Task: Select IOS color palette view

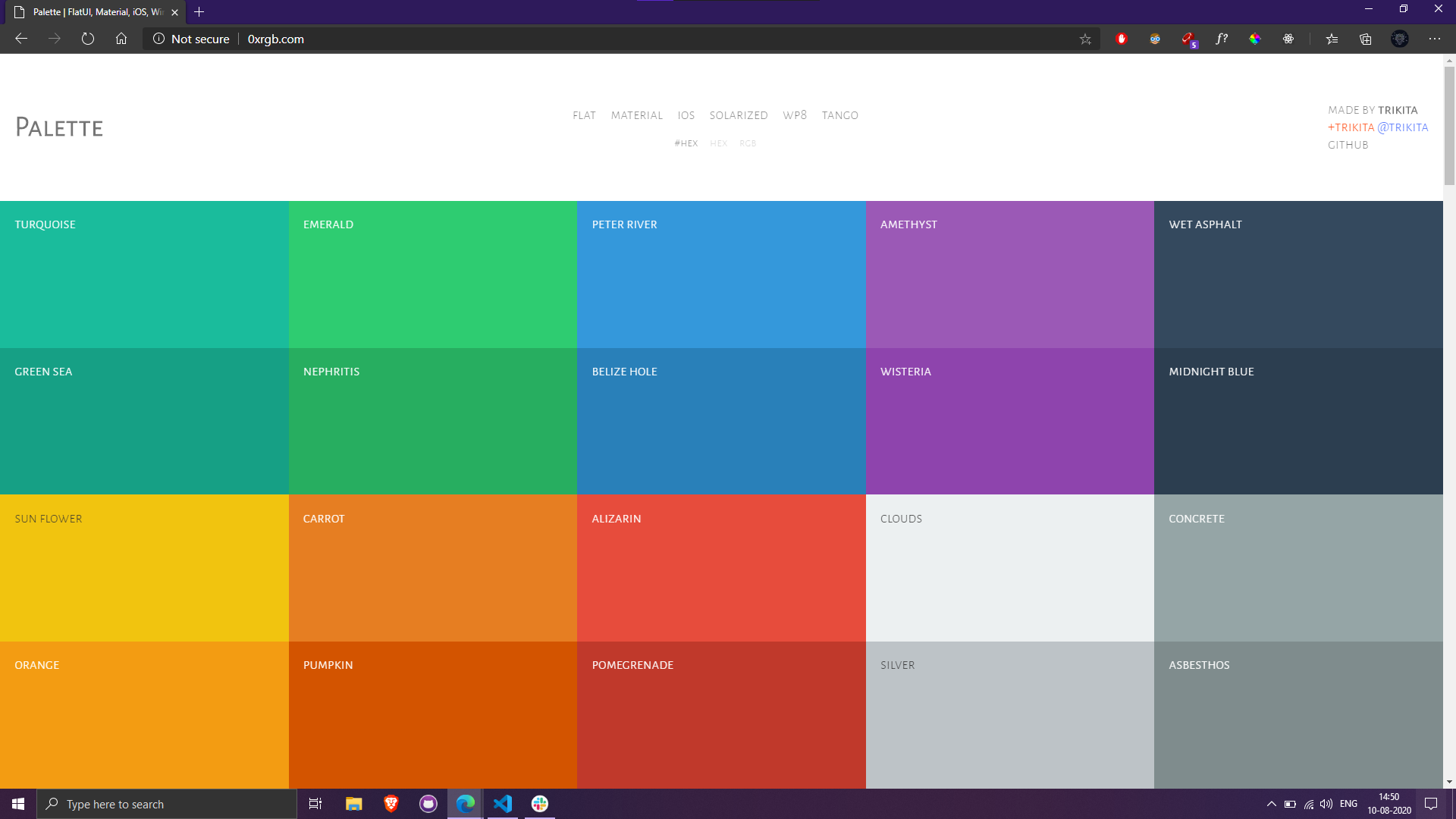Action: pos(685,115)
